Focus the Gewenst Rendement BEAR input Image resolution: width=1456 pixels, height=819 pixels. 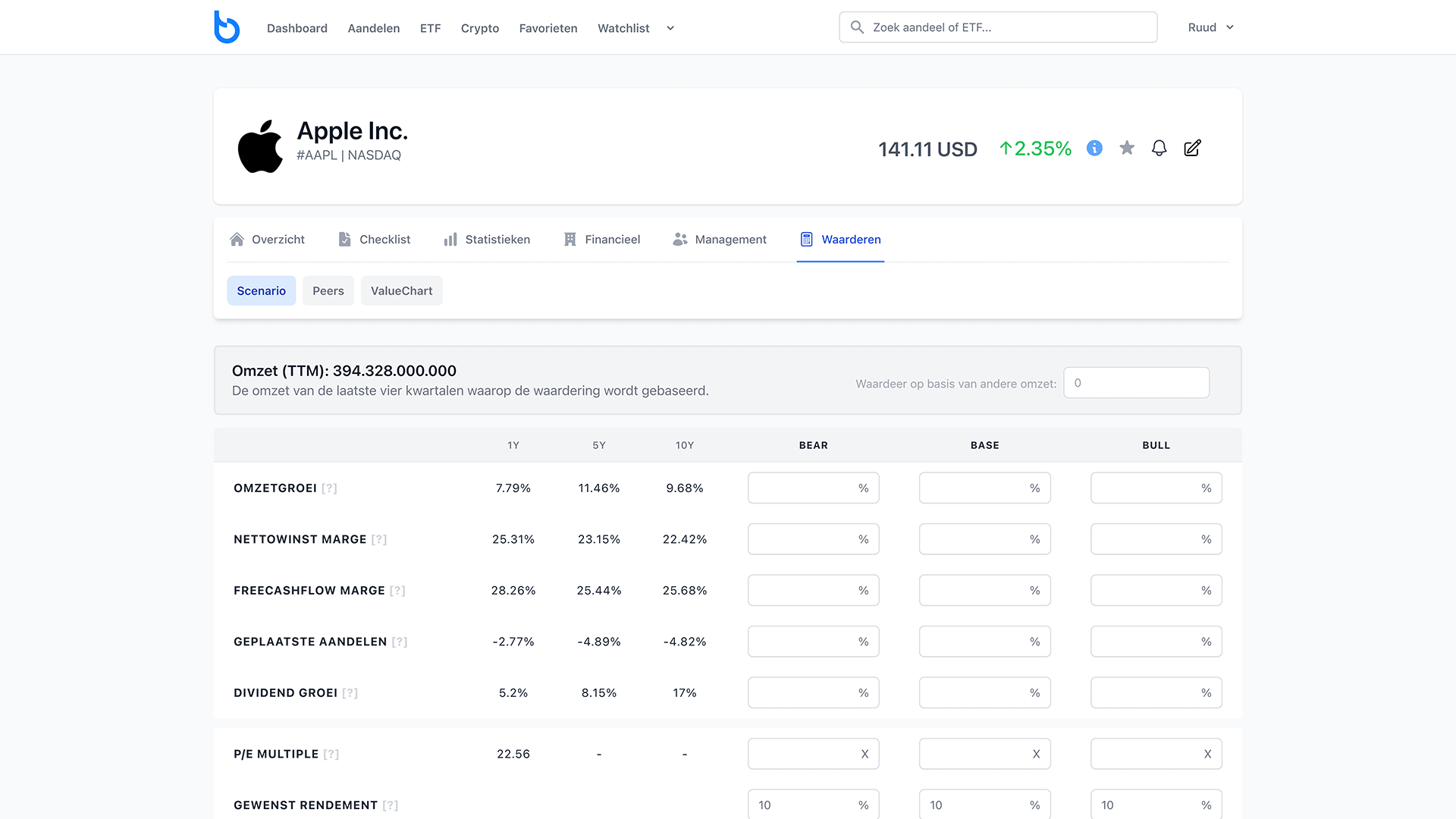point(814,805)
